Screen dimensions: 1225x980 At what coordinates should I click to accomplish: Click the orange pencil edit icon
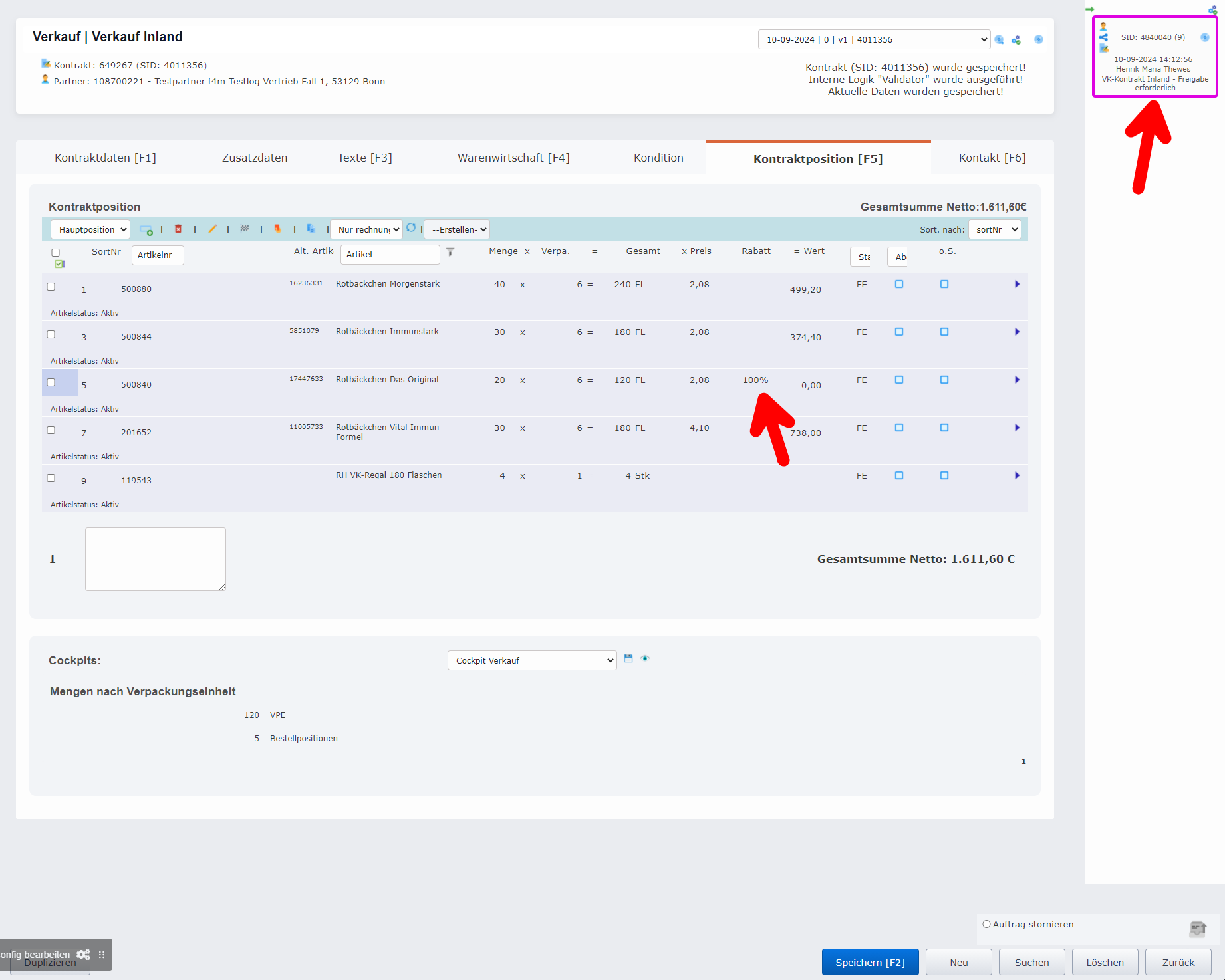212,229
